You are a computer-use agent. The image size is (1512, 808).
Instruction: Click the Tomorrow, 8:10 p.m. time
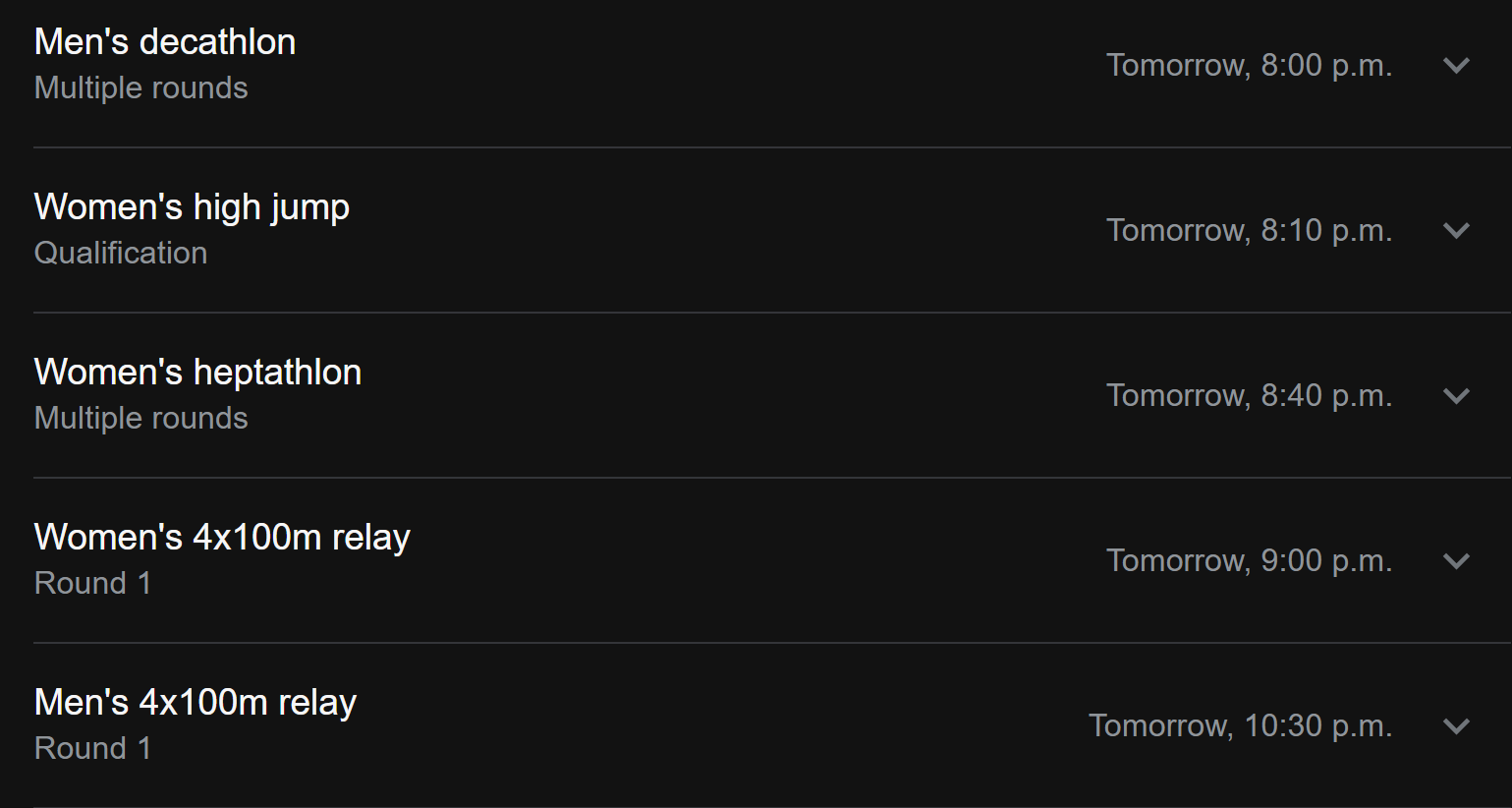pyautogui.click(x=1249, y=231)
